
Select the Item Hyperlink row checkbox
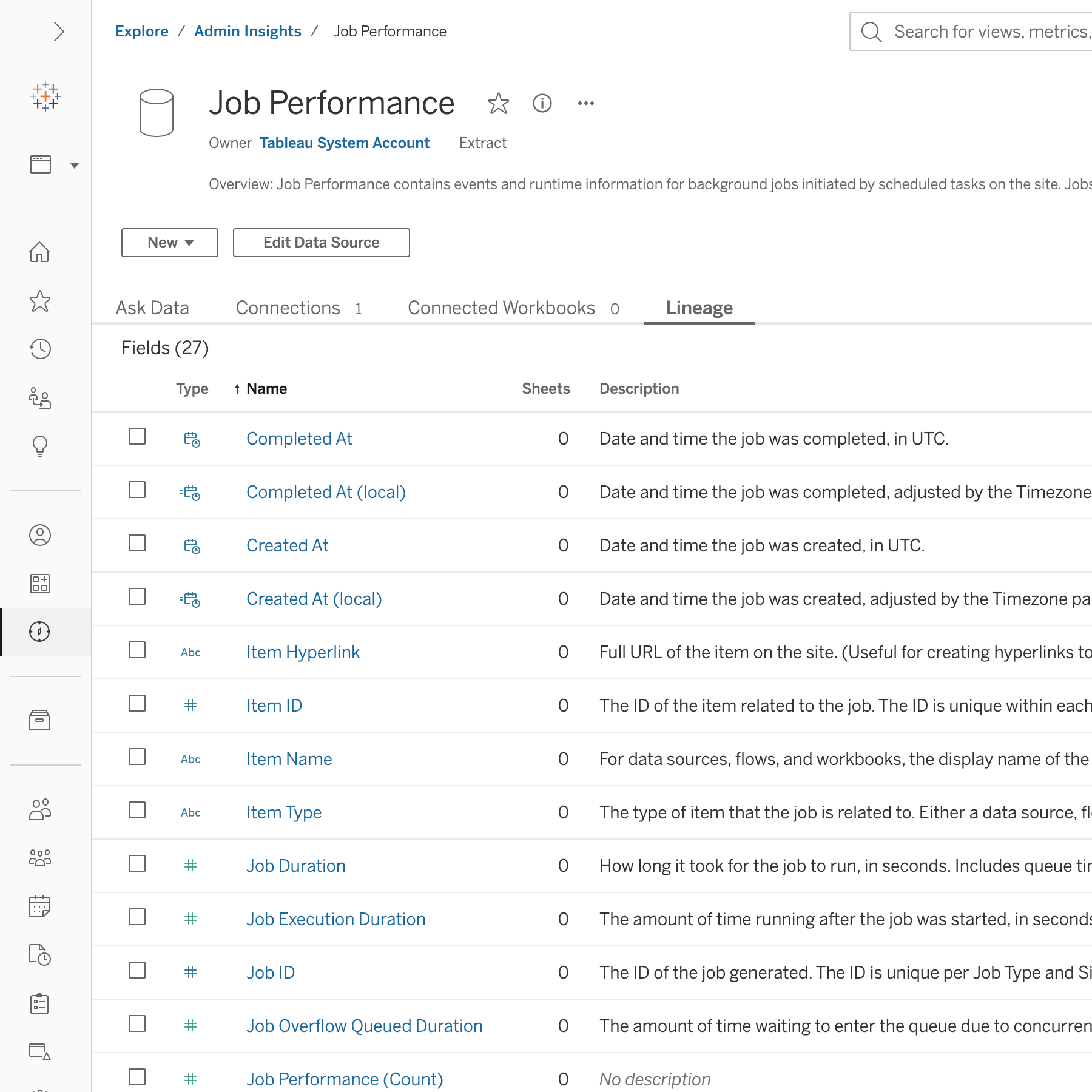pyautogui.click(x=137, y=650)
